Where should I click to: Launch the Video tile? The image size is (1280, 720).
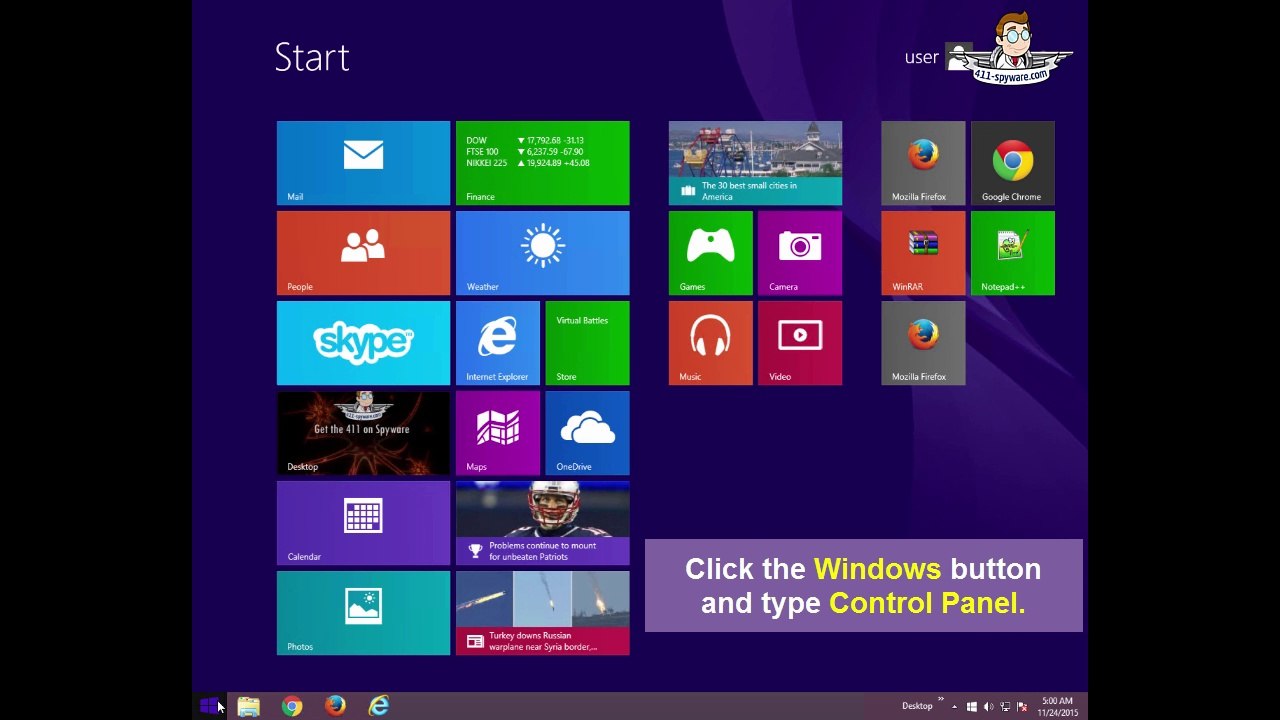point(800,343)
